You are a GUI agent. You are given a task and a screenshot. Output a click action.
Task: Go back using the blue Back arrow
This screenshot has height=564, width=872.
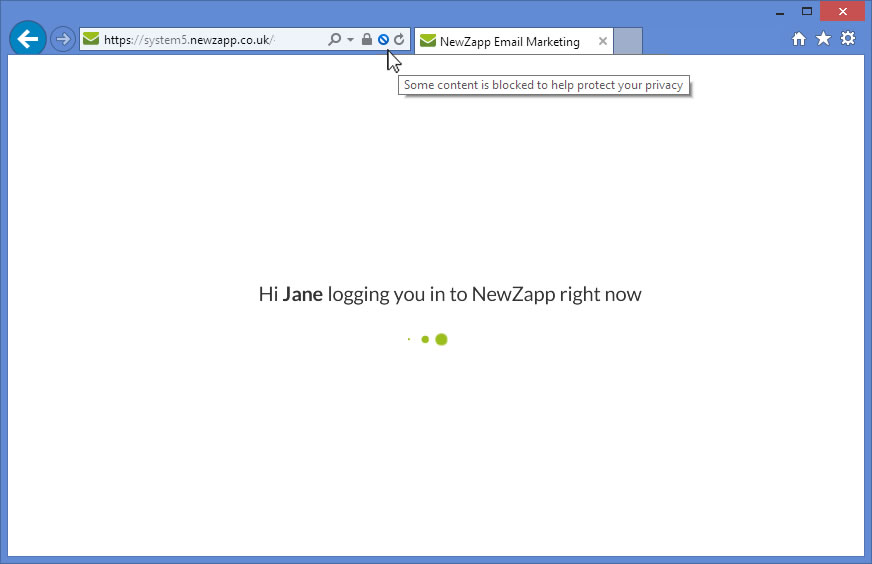27,39
